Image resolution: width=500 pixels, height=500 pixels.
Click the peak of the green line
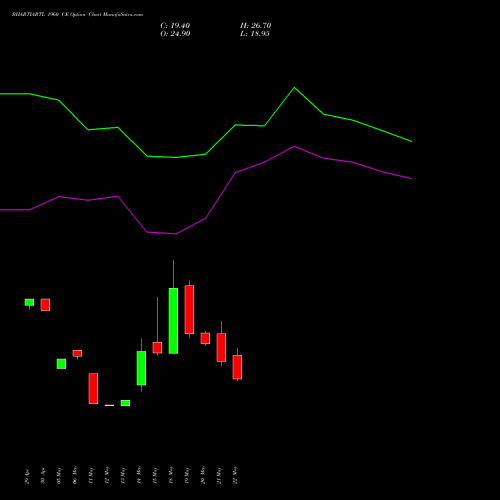click(x=294, y=88)
